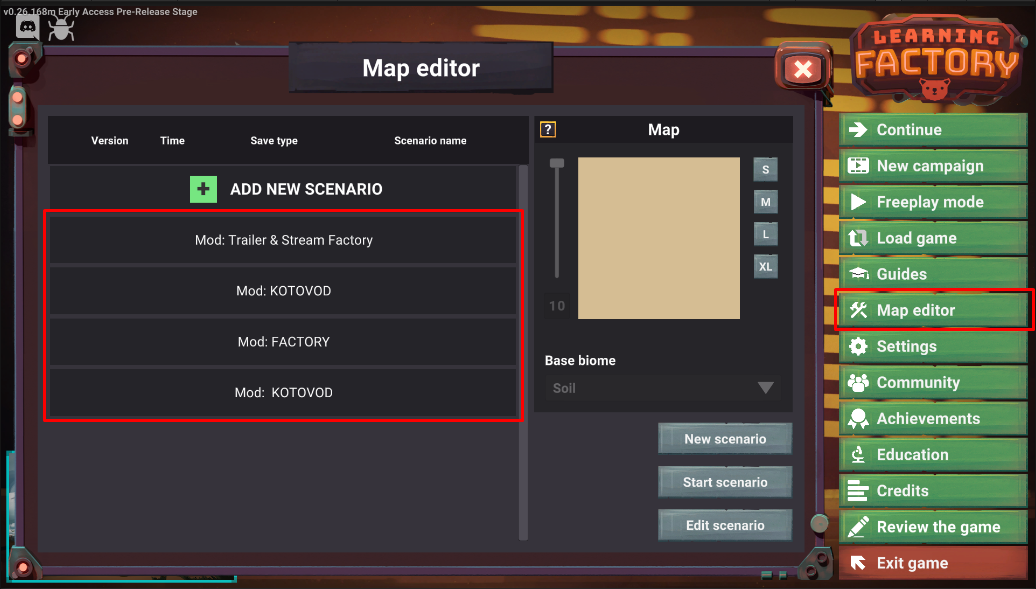Expand the biome dropdown arrow

765,388
